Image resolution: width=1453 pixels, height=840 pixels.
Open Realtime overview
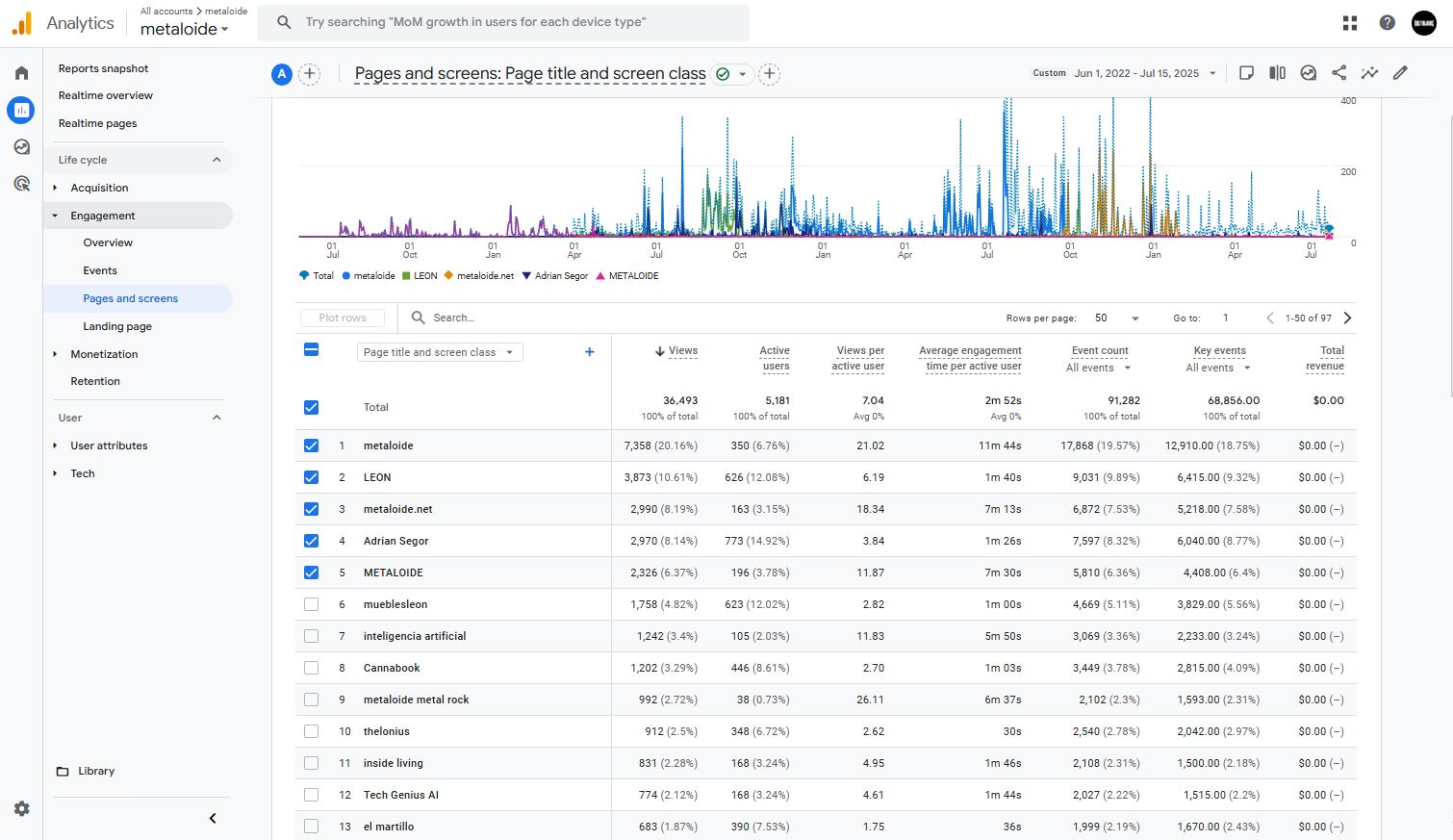click(105, 95)
